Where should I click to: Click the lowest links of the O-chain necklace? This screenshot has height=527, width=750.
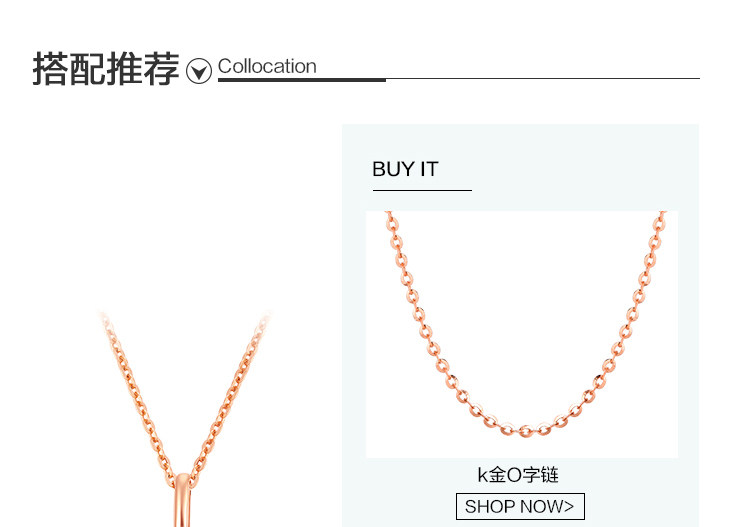[525, 429]
